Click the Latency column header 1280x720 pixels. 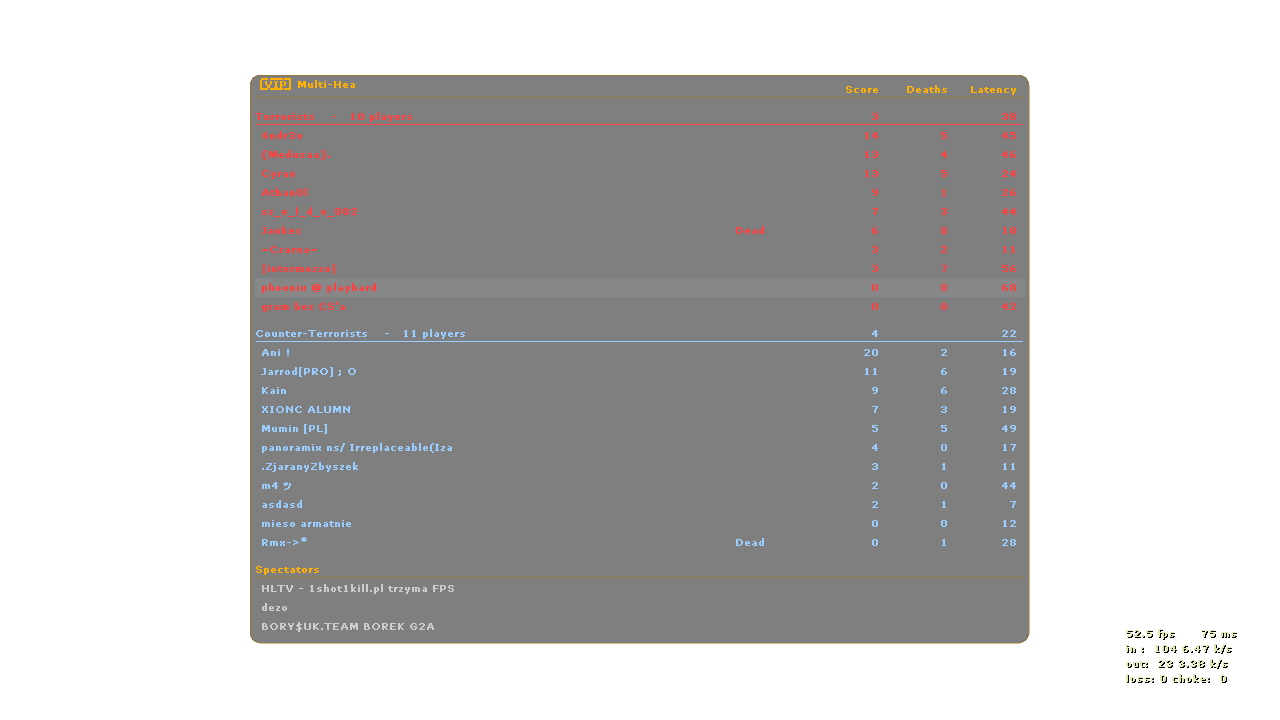pyautogui.click(x=993, y=90)
